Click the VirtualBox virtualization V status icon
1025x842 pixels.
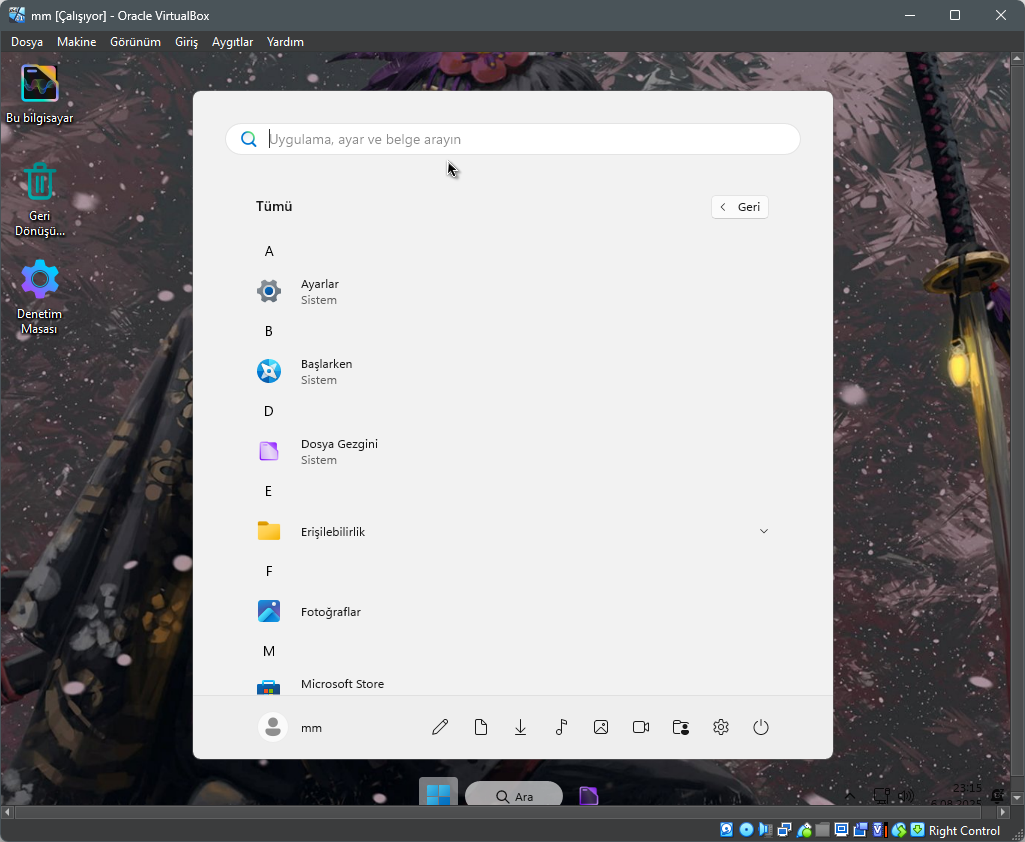pos(879,830)
